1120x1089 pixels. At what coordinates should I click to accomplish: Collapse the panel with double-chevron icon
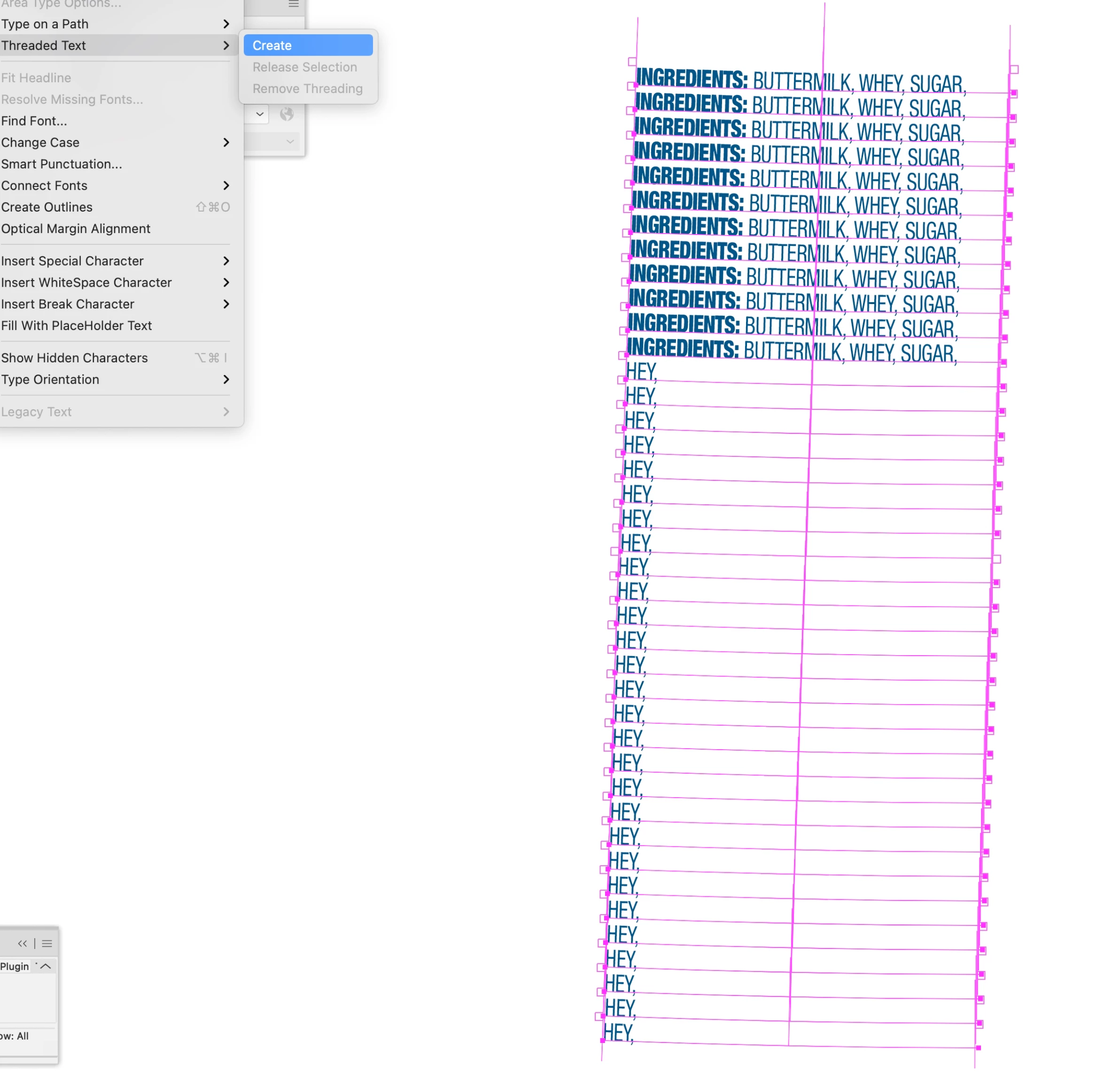(x=22, y=944)
